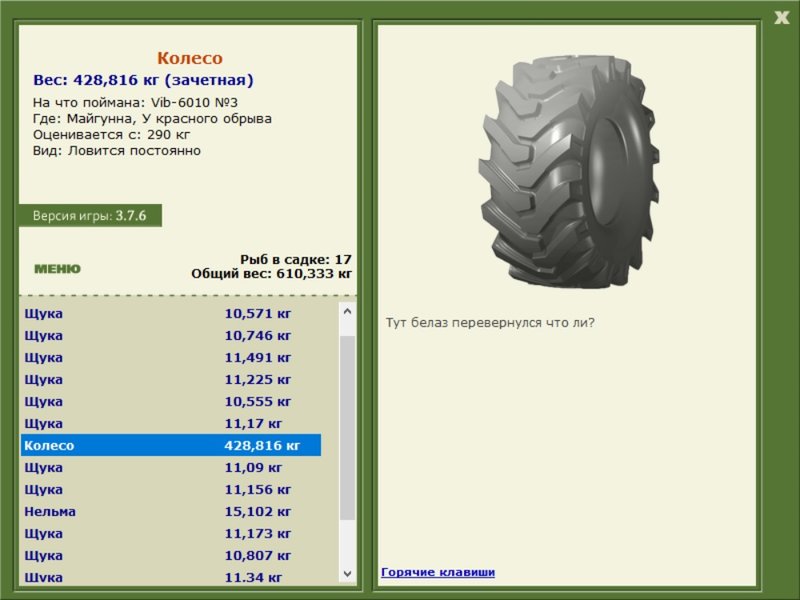Open the МЕНЮ menu
Image resolution: width=800 pixels, height=600 pixels.
(57, 269)
